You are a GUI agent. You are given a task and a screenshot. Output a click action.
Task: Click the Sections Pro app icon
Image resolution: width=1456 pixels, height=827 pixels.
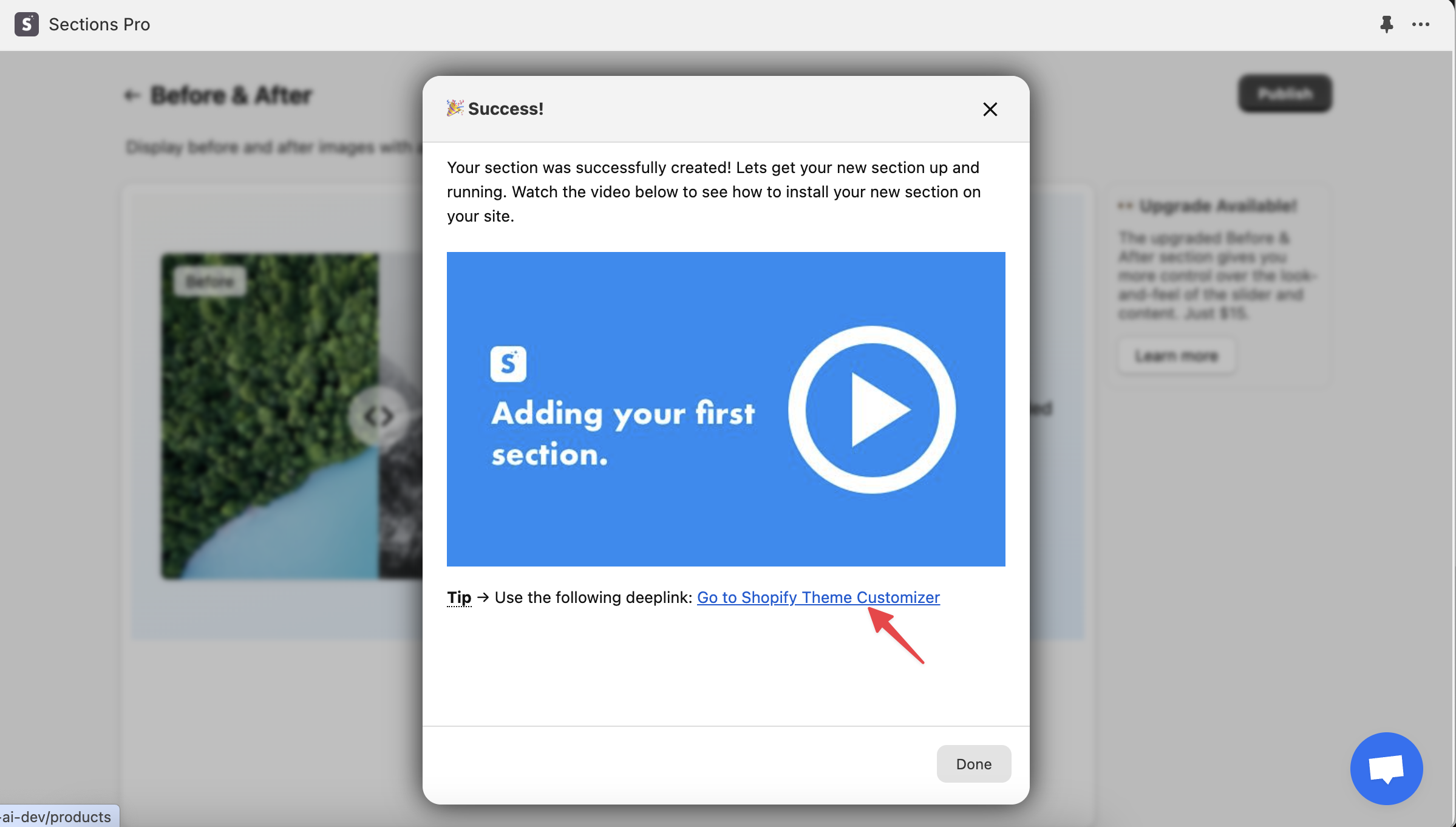click(26, 24)
